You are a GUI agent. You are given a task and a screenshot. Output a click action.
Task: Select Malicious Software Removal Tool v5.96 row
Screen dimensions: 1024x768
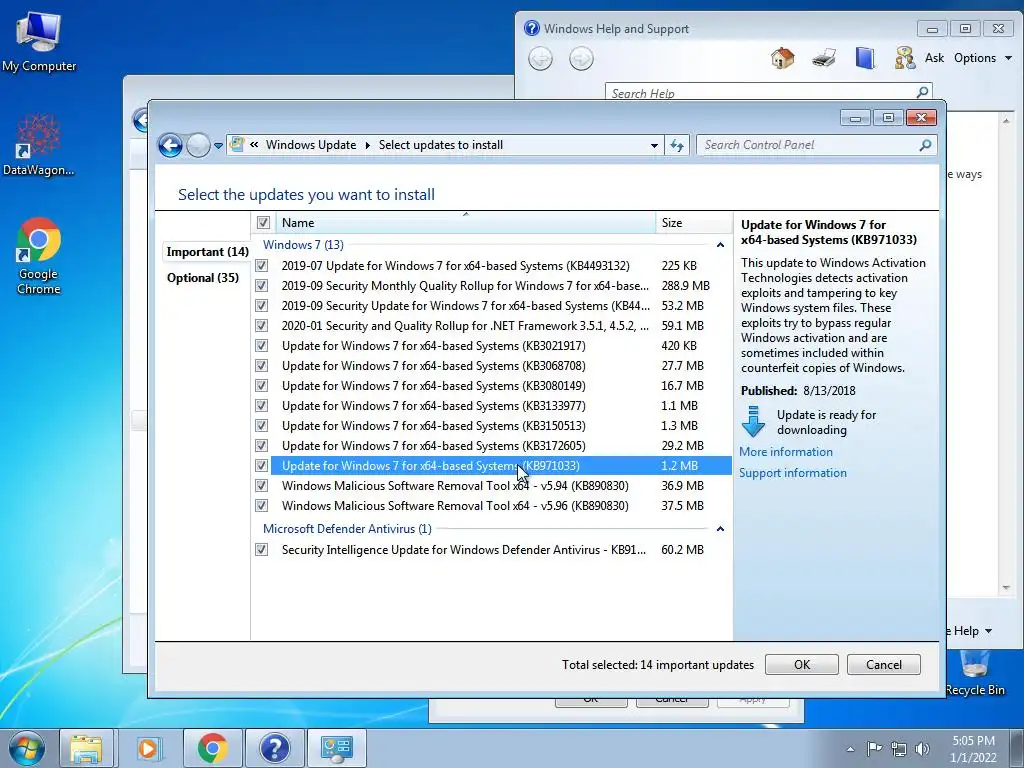(x=492, y=506)
